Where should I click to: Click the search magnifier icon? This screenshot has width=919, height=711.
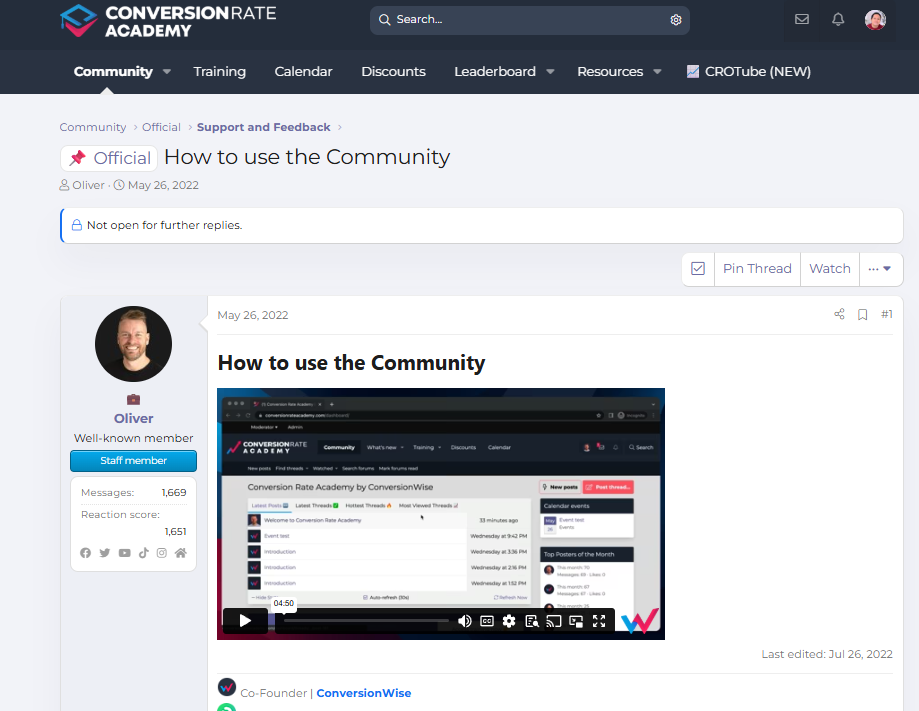[x=384, y=20]
